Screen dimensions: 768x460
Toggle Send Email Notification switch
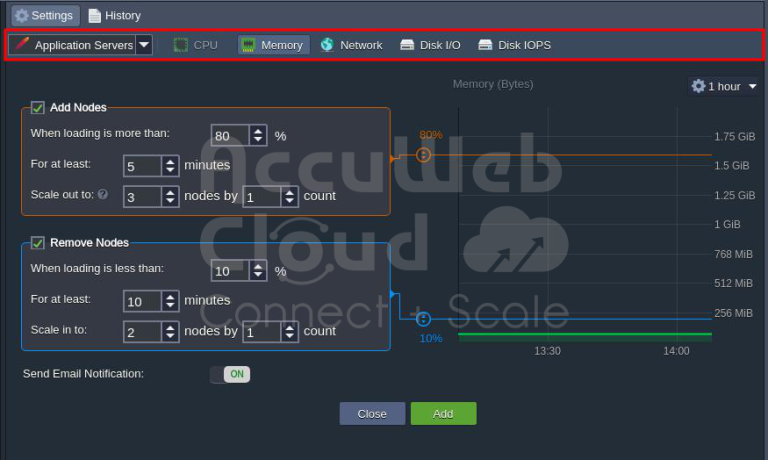(230, 374)
